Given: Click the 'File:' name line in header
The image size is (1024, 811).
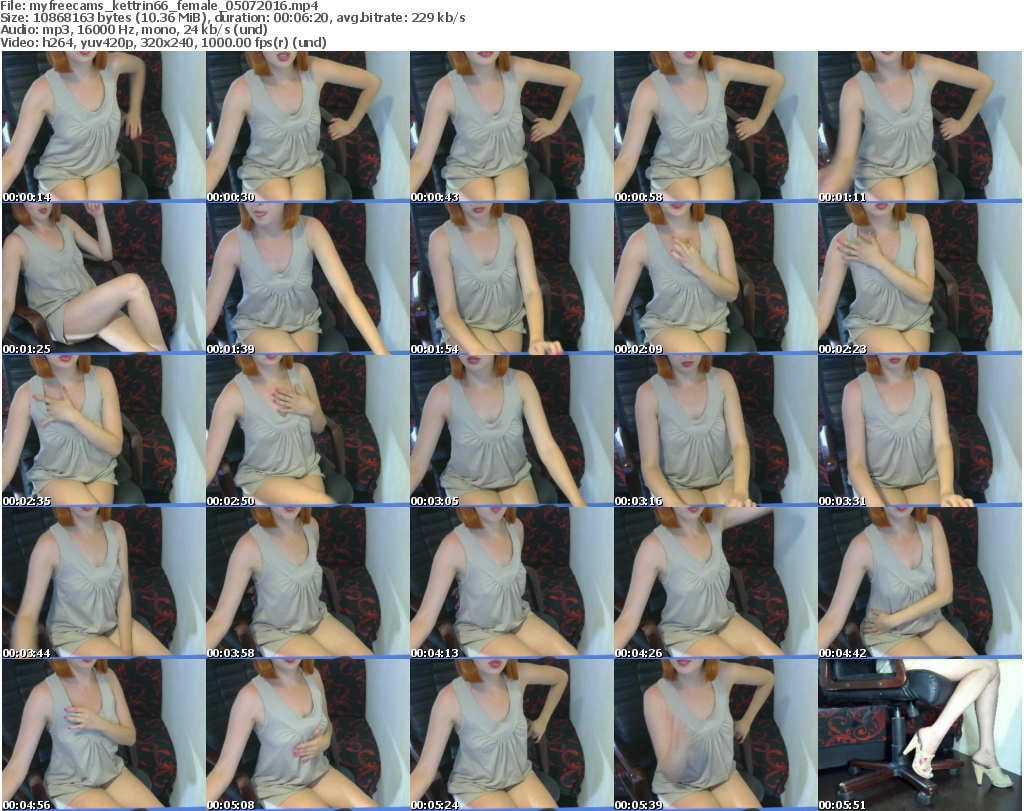Looking at the screenshot, I should click(159, 6).
